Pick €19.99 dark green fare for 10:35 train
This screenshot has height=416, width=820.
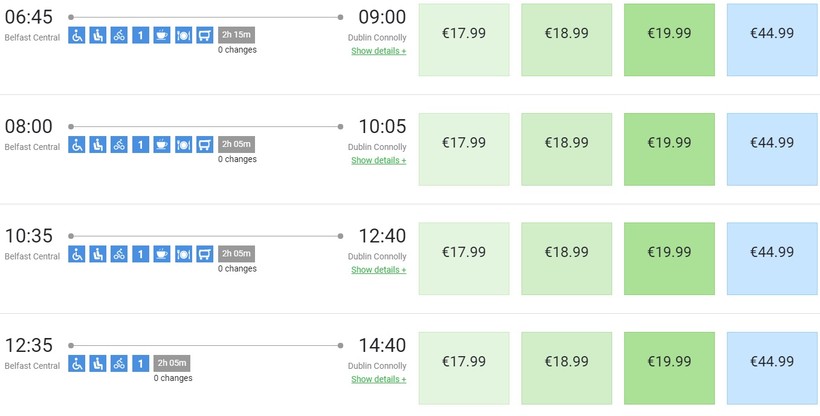[x=669, y=258]
